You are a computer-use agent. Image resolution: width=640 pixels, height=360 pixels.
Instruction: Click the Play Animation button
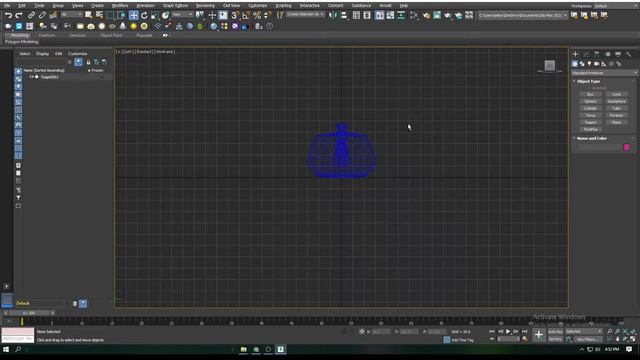pyautogui.click(x=508, y=331)
